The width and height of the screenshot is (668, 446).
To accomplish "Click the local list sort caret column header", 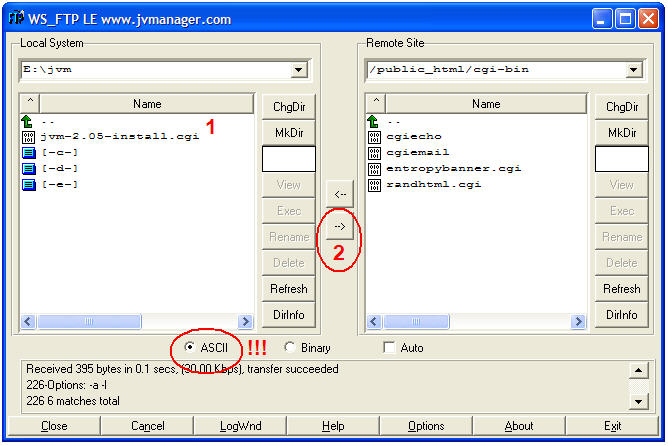I will (30, 104).
